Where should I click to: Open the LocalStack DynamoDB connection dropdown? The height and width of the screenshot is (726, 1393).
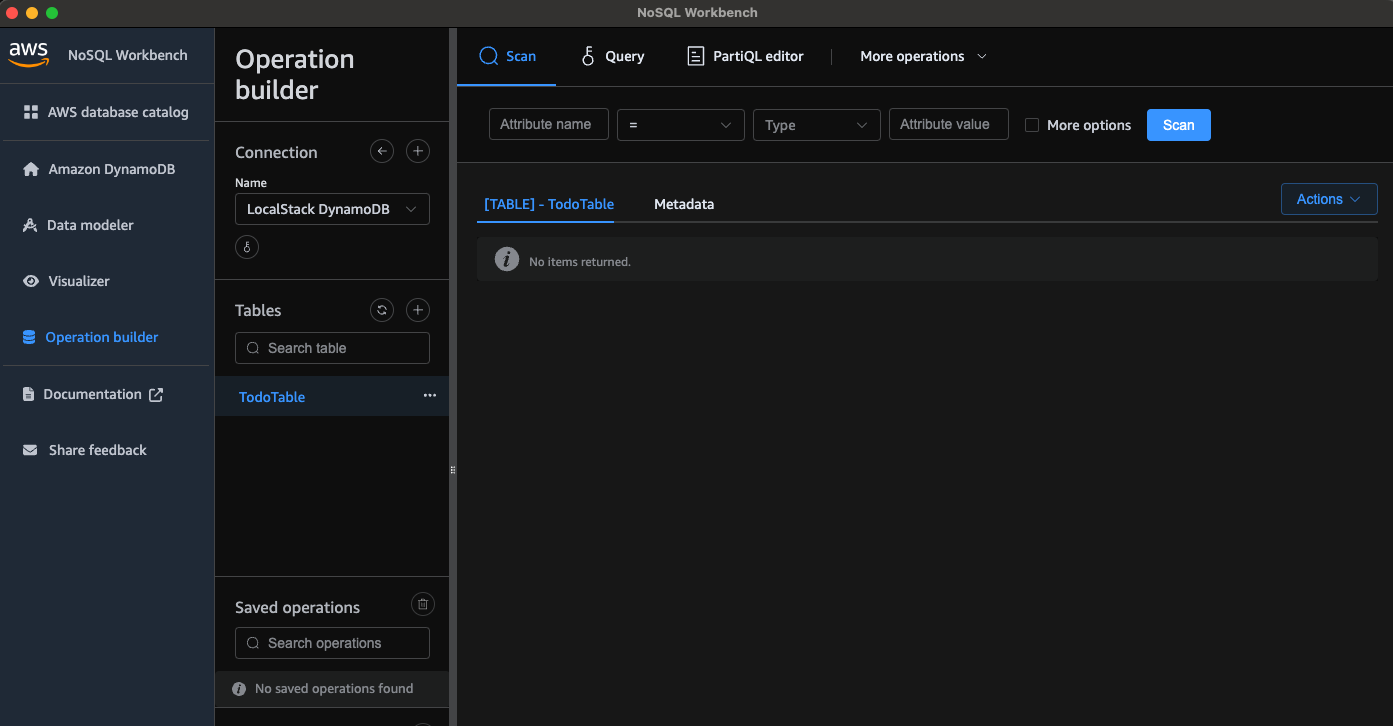click(x=332, y=209)
